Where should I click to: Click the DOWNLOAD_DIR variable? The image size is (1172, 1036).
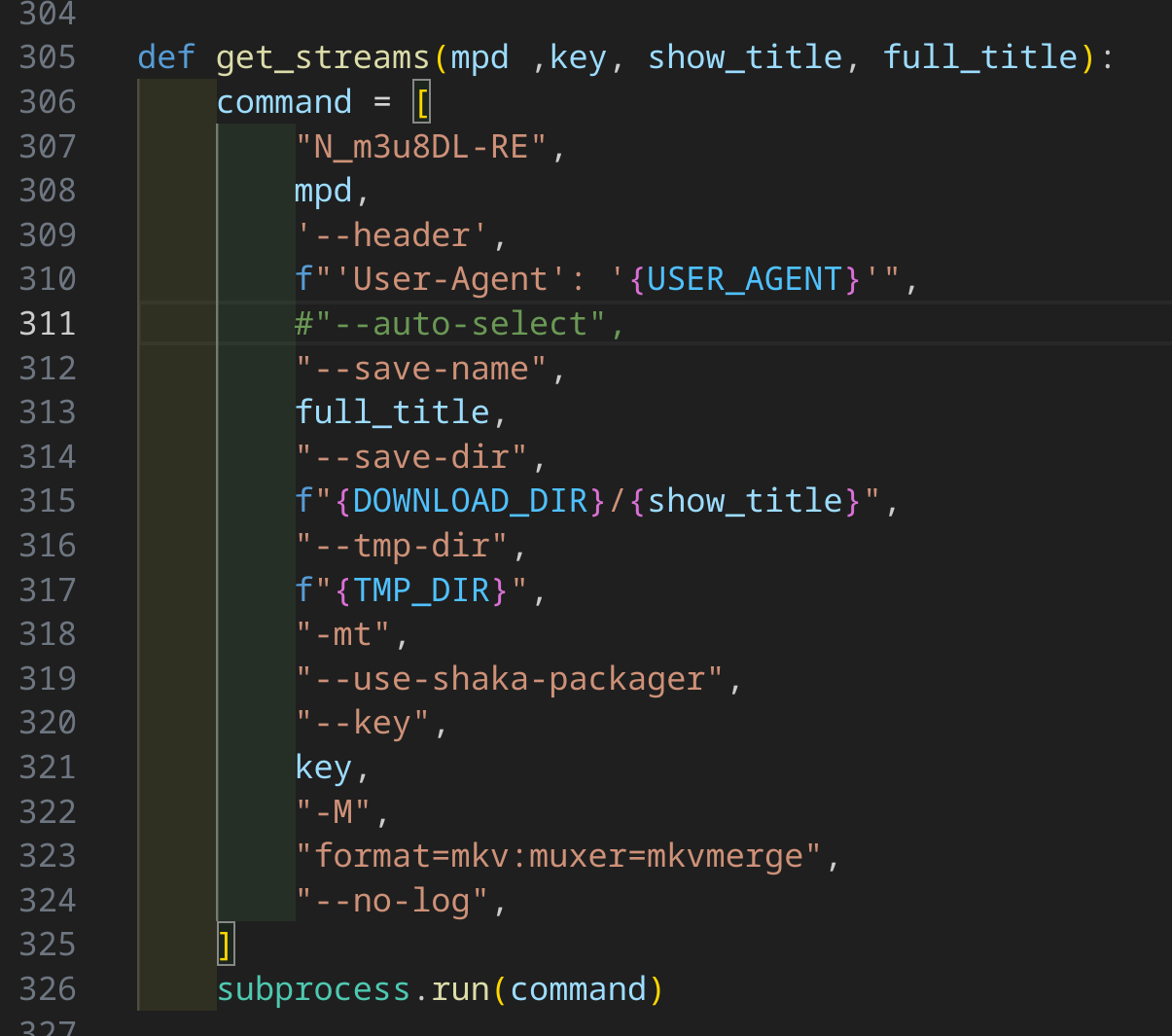click(470, 501)
